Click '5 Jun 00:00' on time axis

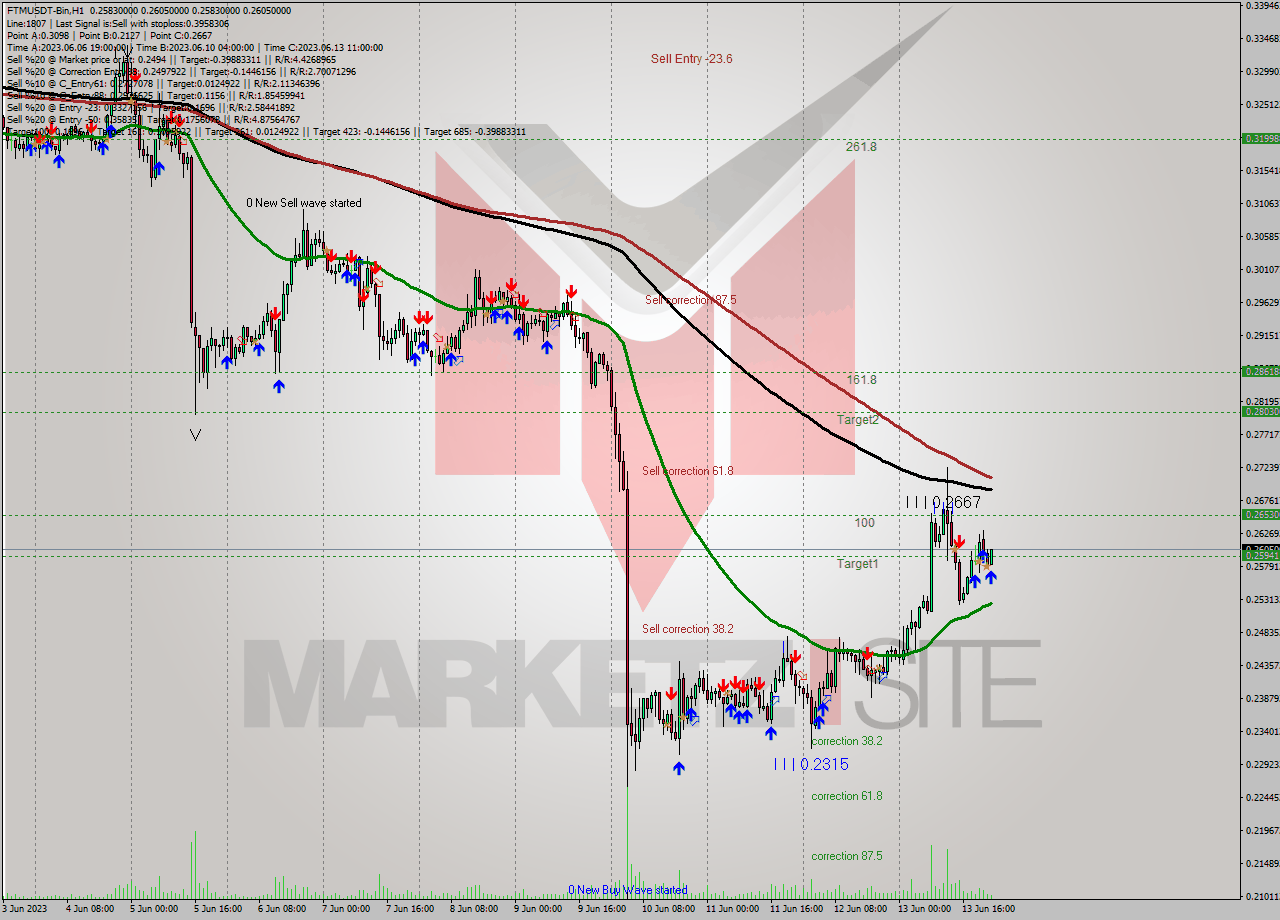(x=155, y=909)
